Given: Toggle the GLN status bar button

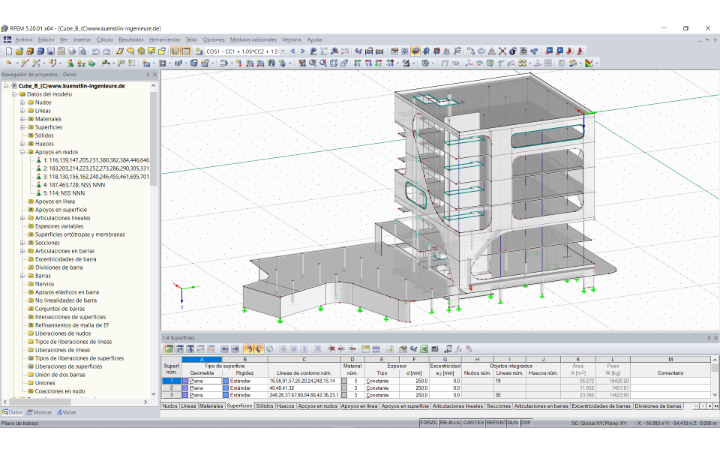Looking at the screenshot, I should 513,422.
